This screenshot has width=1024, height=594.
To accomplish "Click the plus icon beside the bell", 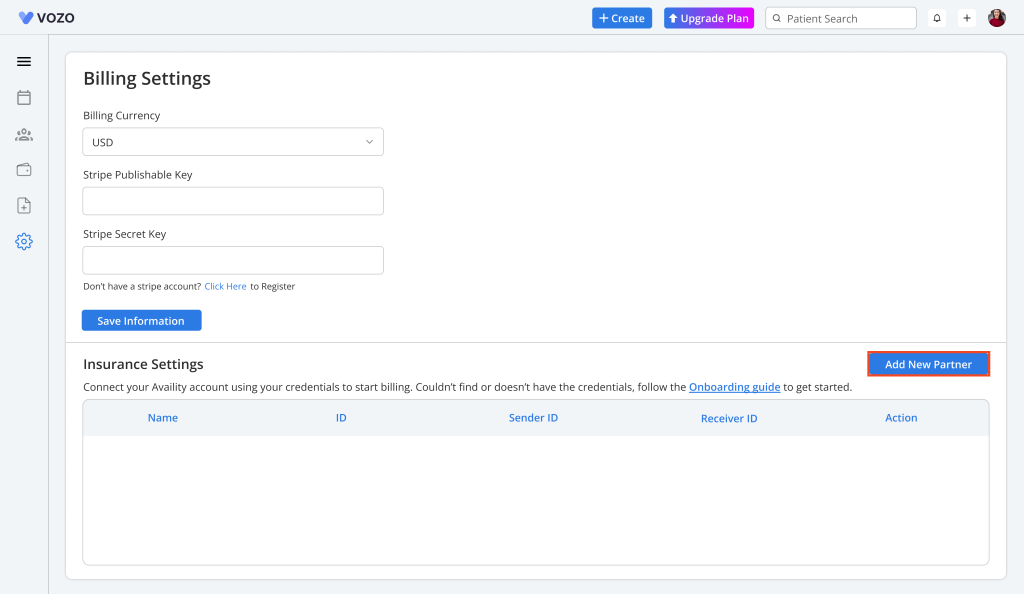I will click(x=967, y=18).
